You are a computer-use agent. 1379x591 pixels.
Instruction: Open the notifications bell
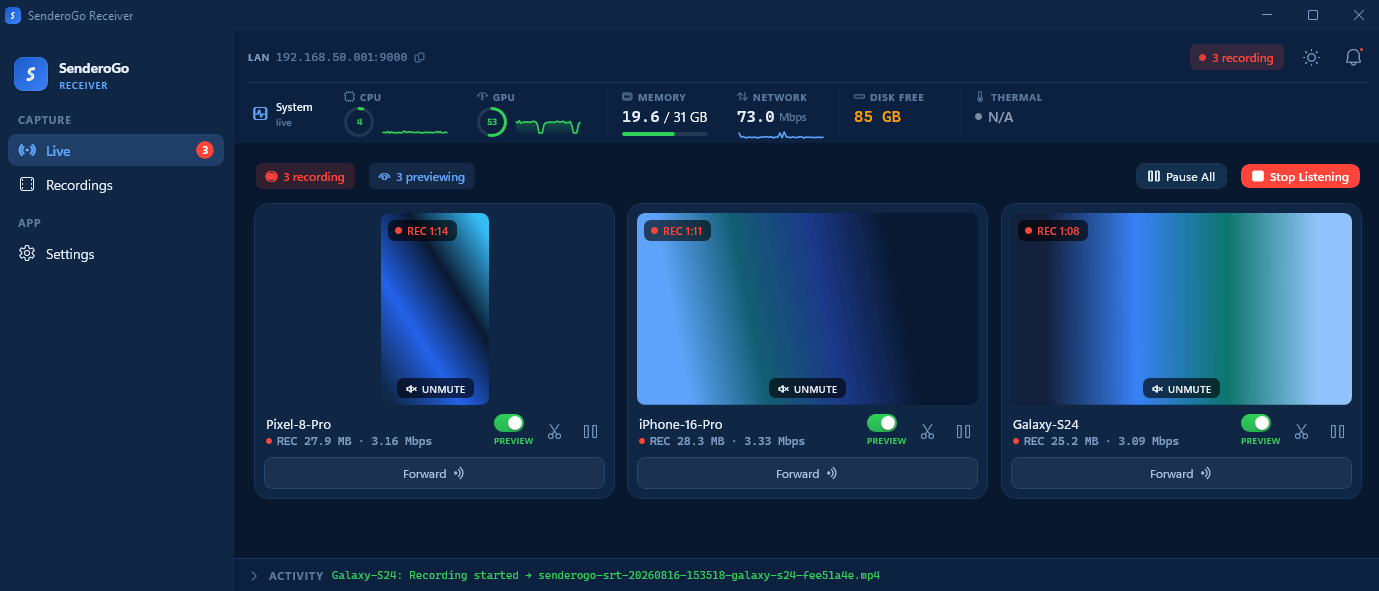click(1353, 57)
